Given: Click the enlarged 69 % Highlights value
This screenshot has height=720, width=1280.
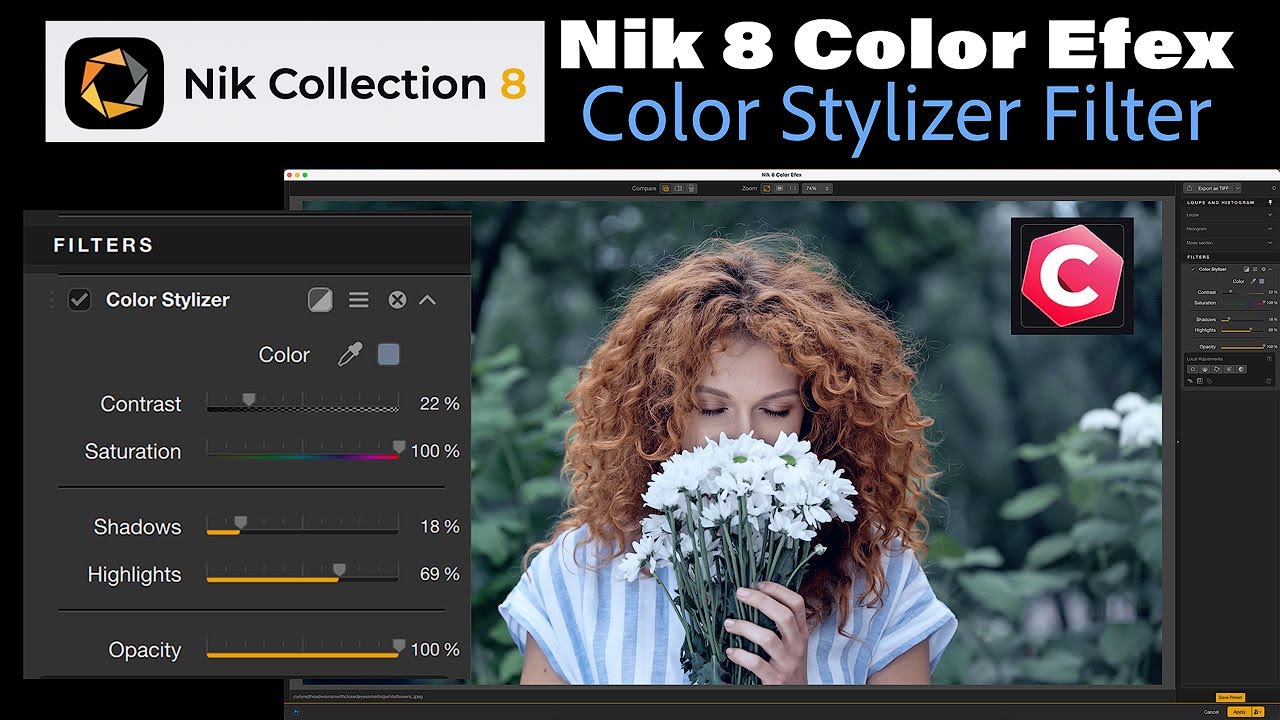Looking at the screenshot, I should (439, 574).
